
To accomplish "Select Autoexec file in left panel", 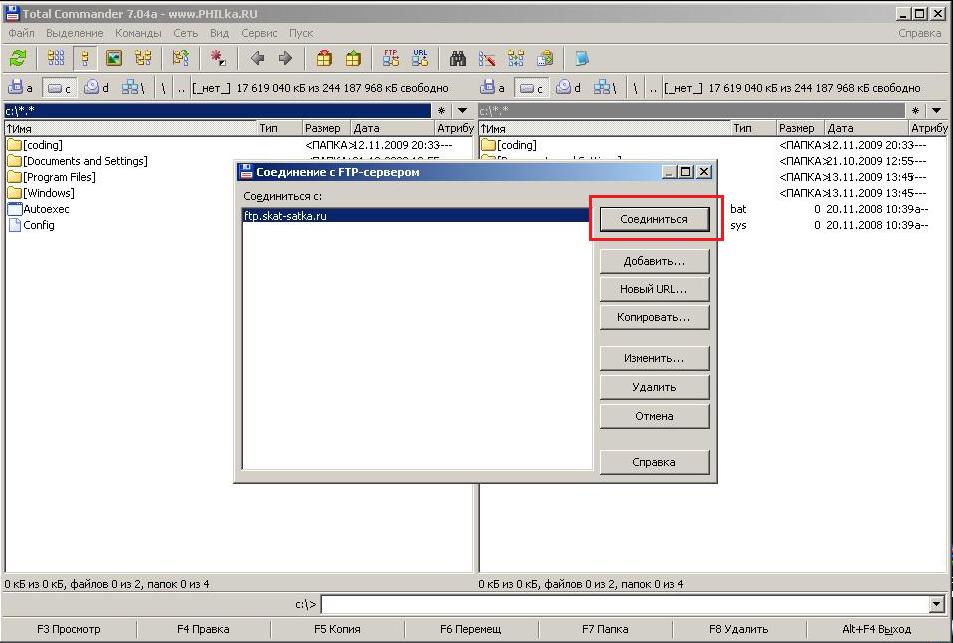I will [x=39, y=209].
